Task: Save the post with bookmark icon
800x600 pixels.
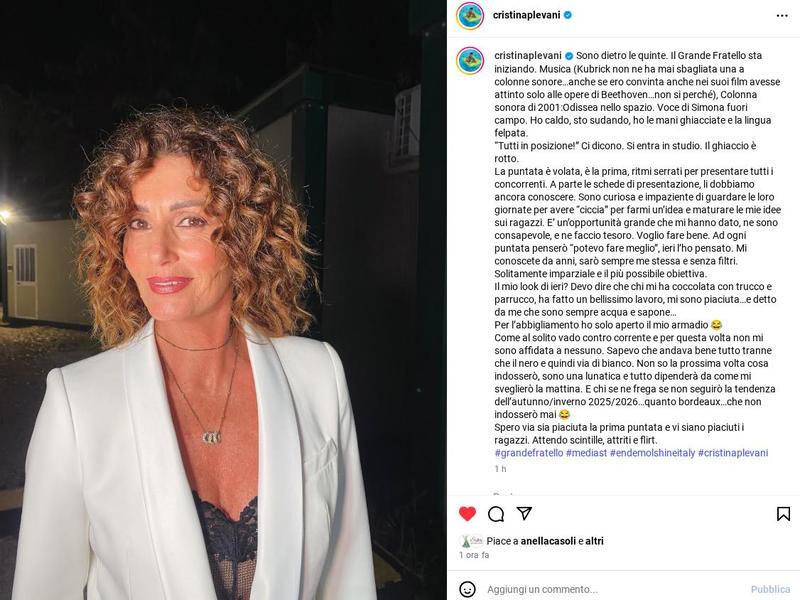Action: click(783, 514)
